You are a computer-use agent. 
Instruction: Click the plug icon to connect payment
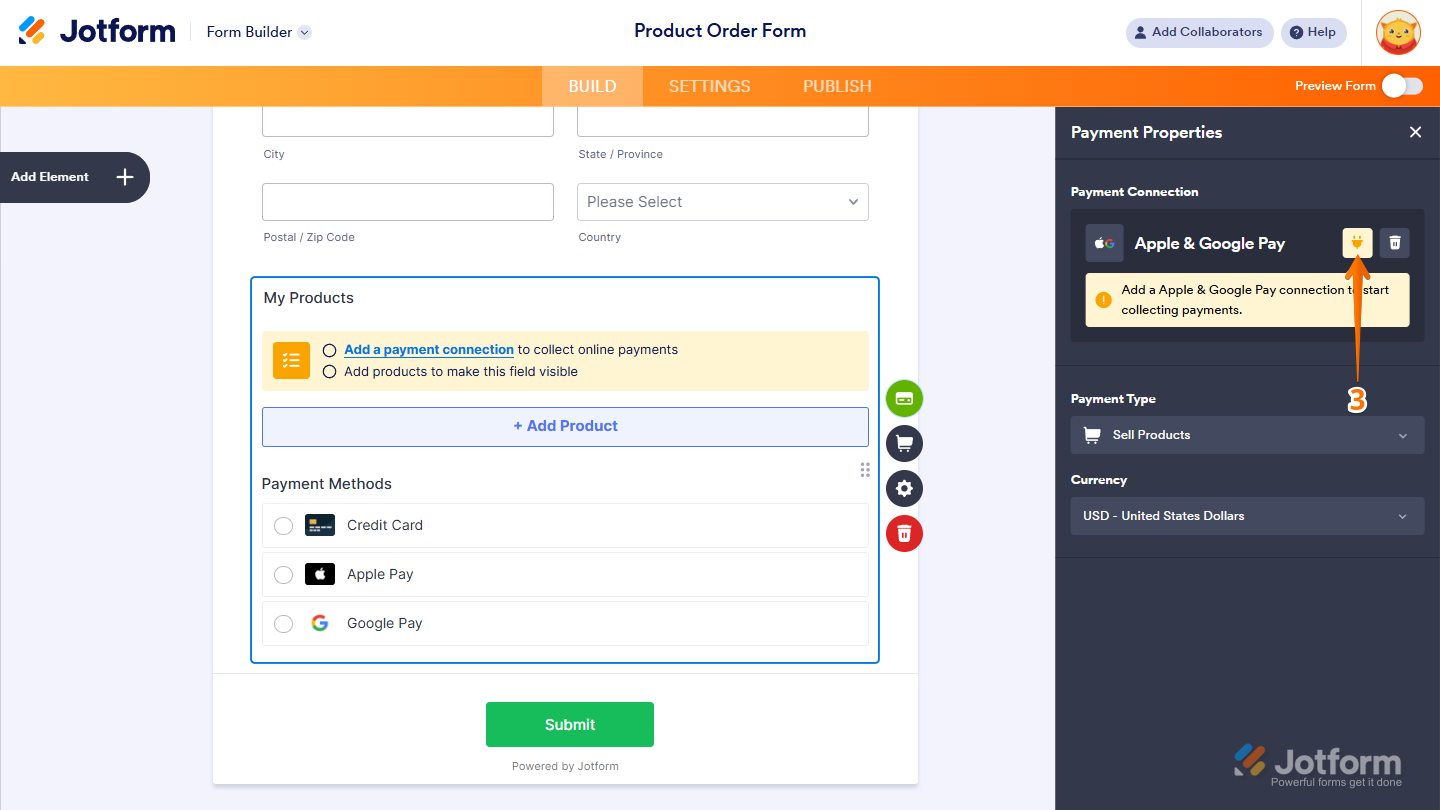1357,243
